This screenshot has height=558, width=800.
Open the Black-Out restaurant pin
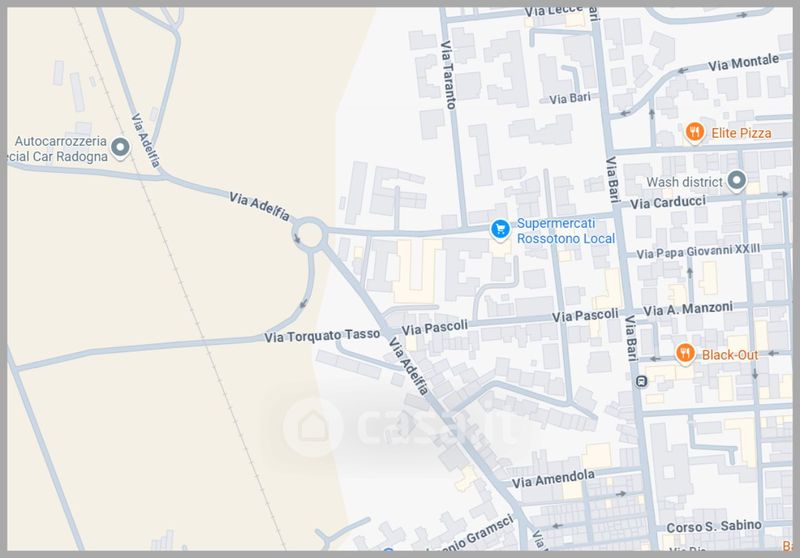[x=685, y=353]
